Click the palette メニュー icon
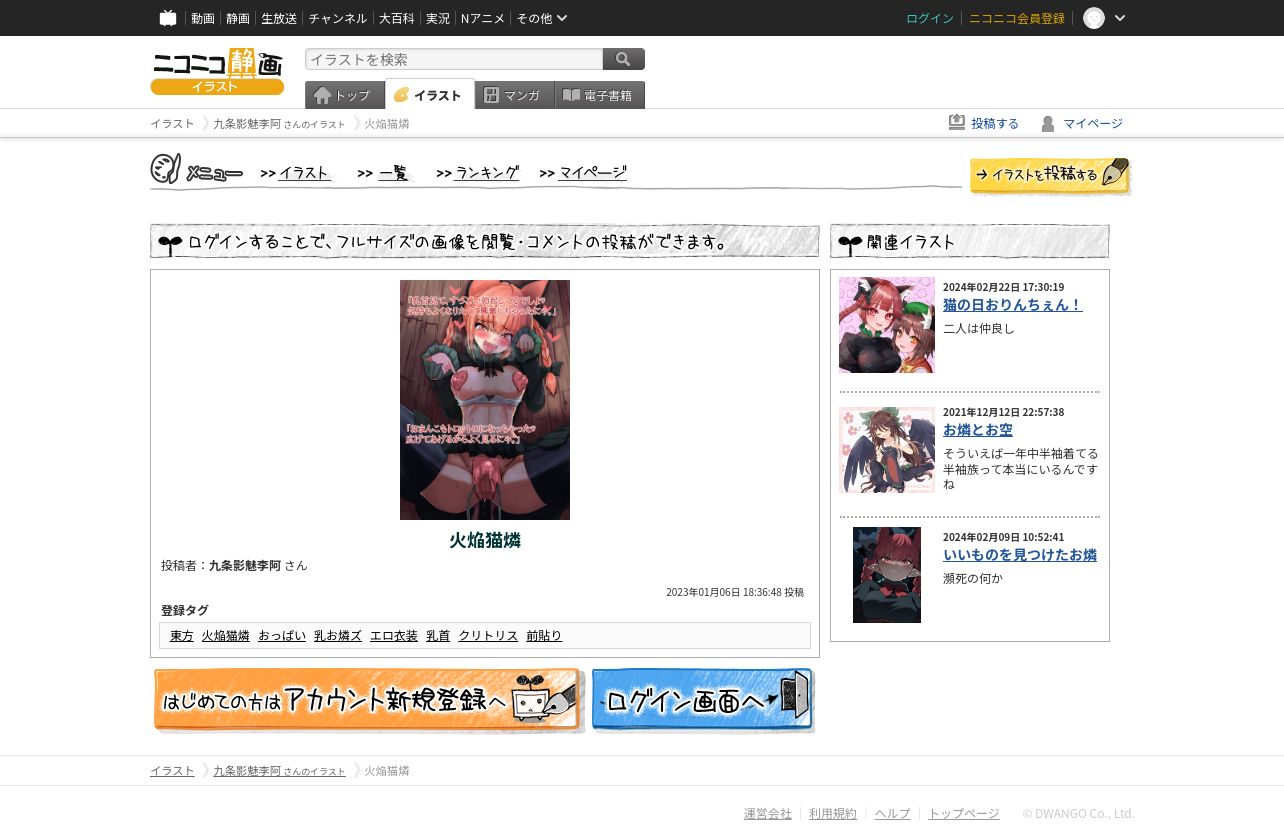This screenshot has height=840, width=1284. [x=166, y=169]
